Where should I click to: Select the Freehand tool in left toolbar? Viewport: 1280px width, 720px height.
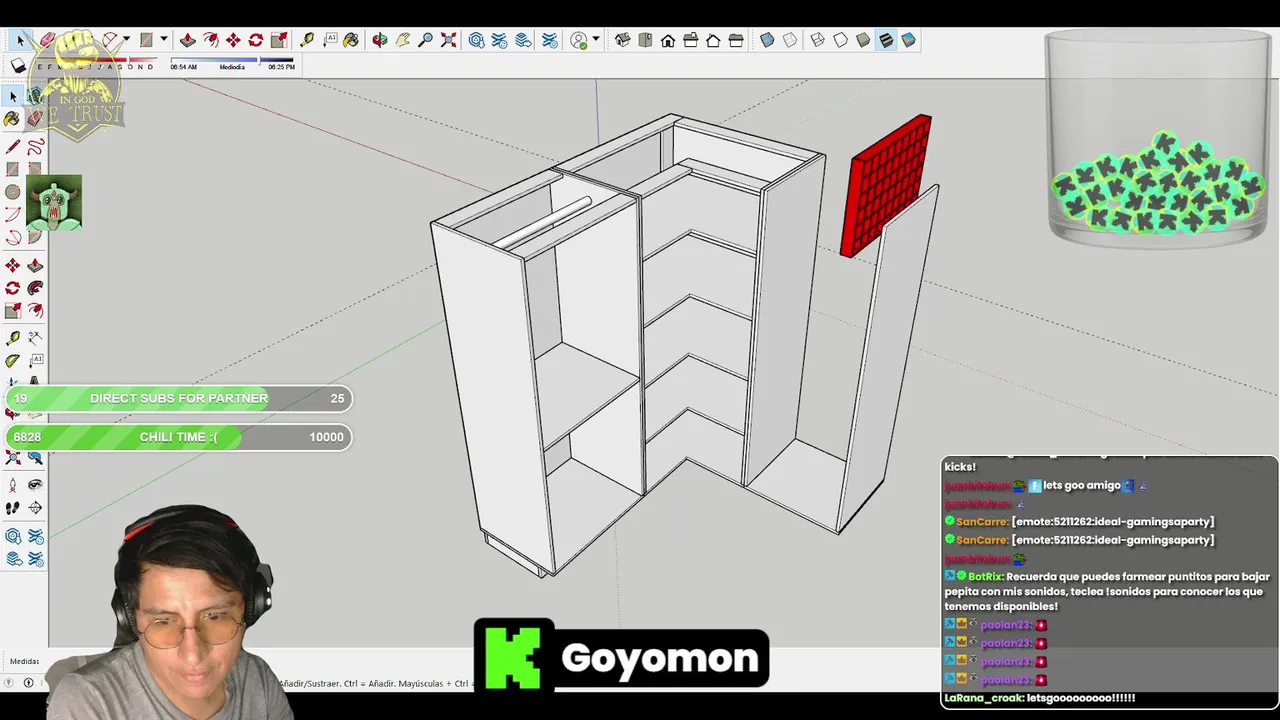pos(36,147)
